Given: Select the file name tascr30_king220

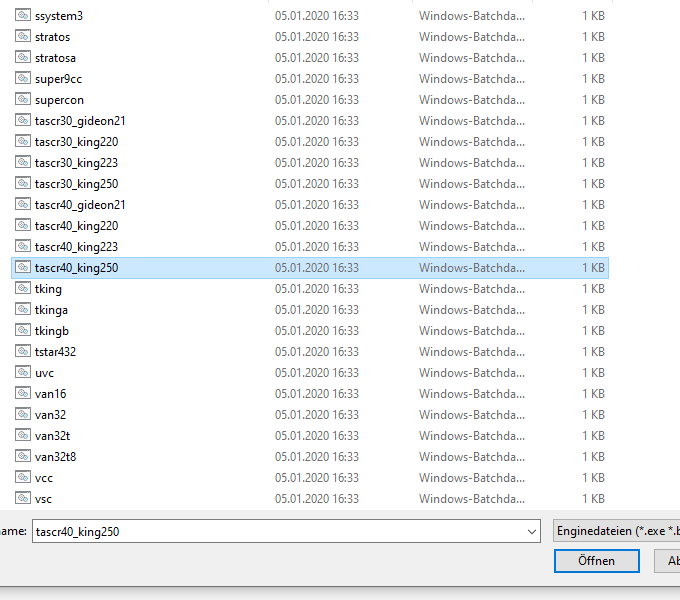Looking at the screenshot, I should 76,142.
